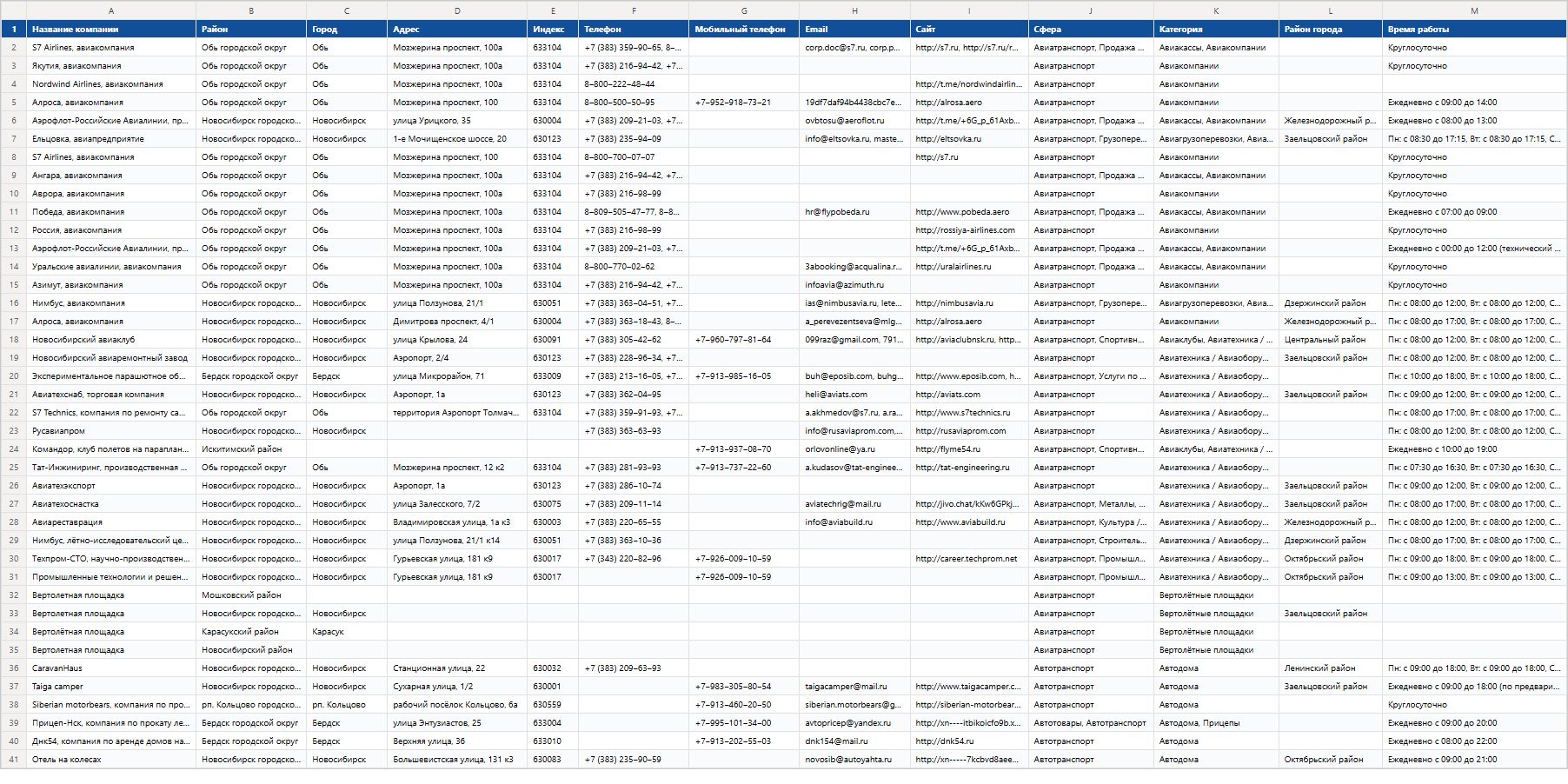
Task: Click address "рабочий посёлок Кольцово, 6а"
Action: click(x=457, y=705)
